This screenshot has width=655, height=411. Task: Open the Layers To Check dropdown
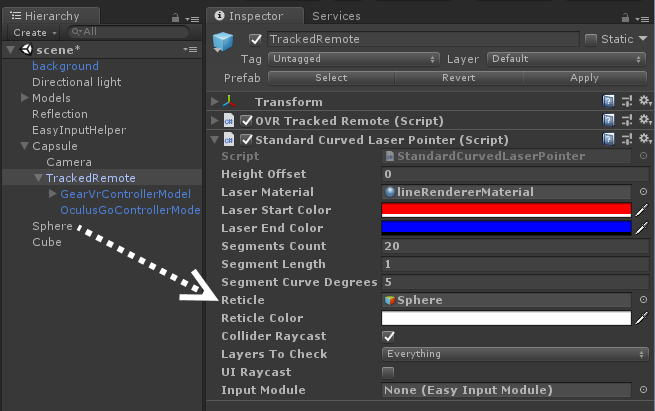(514, 354)
